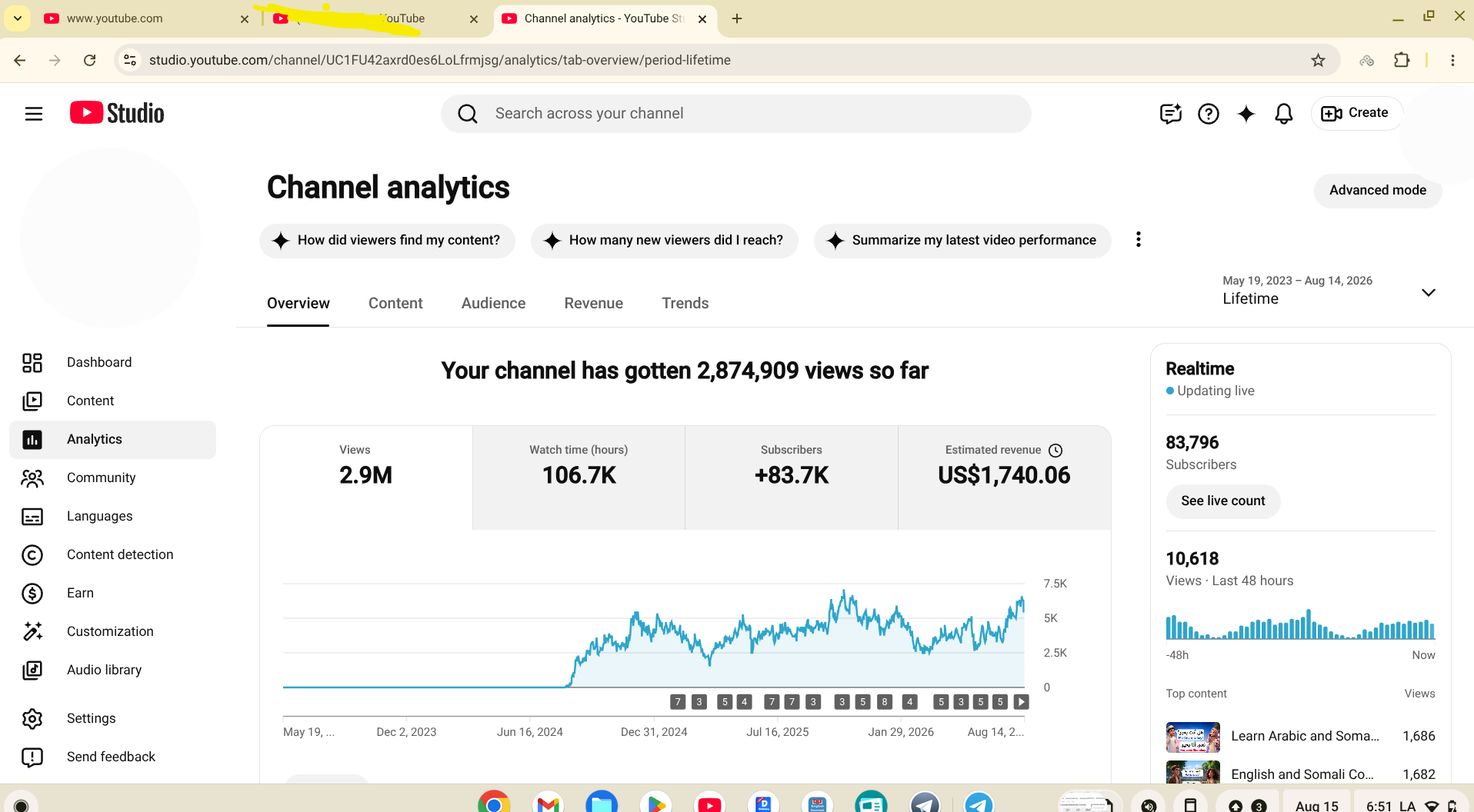The width and height of the screenshot is (1474, 812).
Task: Click the Create button
Action: (1356, 113)
